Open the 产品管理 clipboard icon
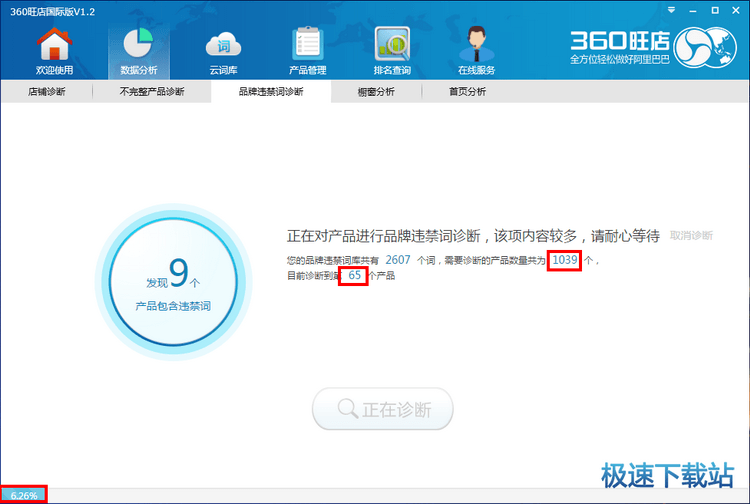The image size is (750, 504). click(308, 51)
